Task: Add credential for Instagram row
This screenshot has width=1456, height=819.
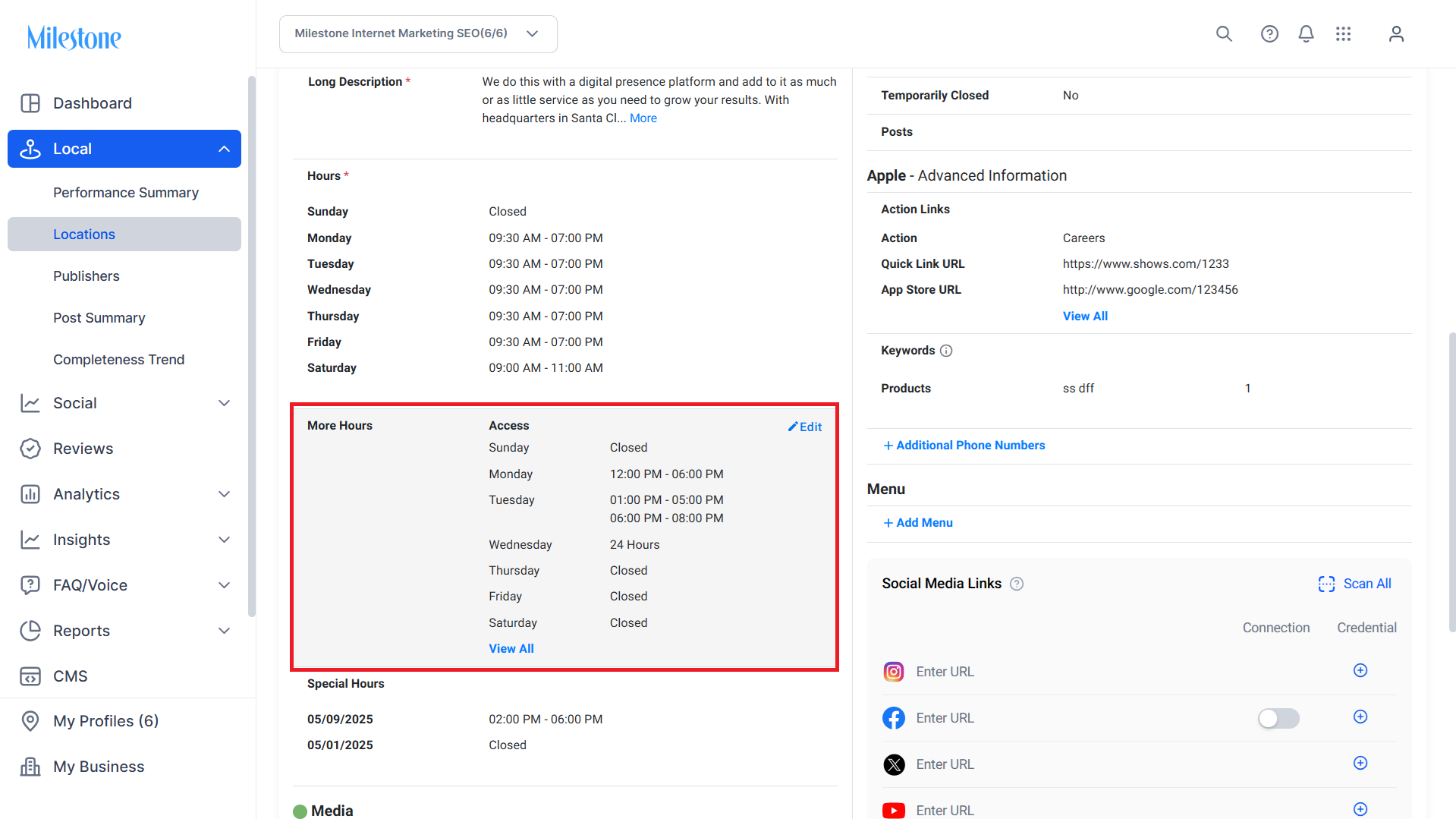Action: 1360,670
